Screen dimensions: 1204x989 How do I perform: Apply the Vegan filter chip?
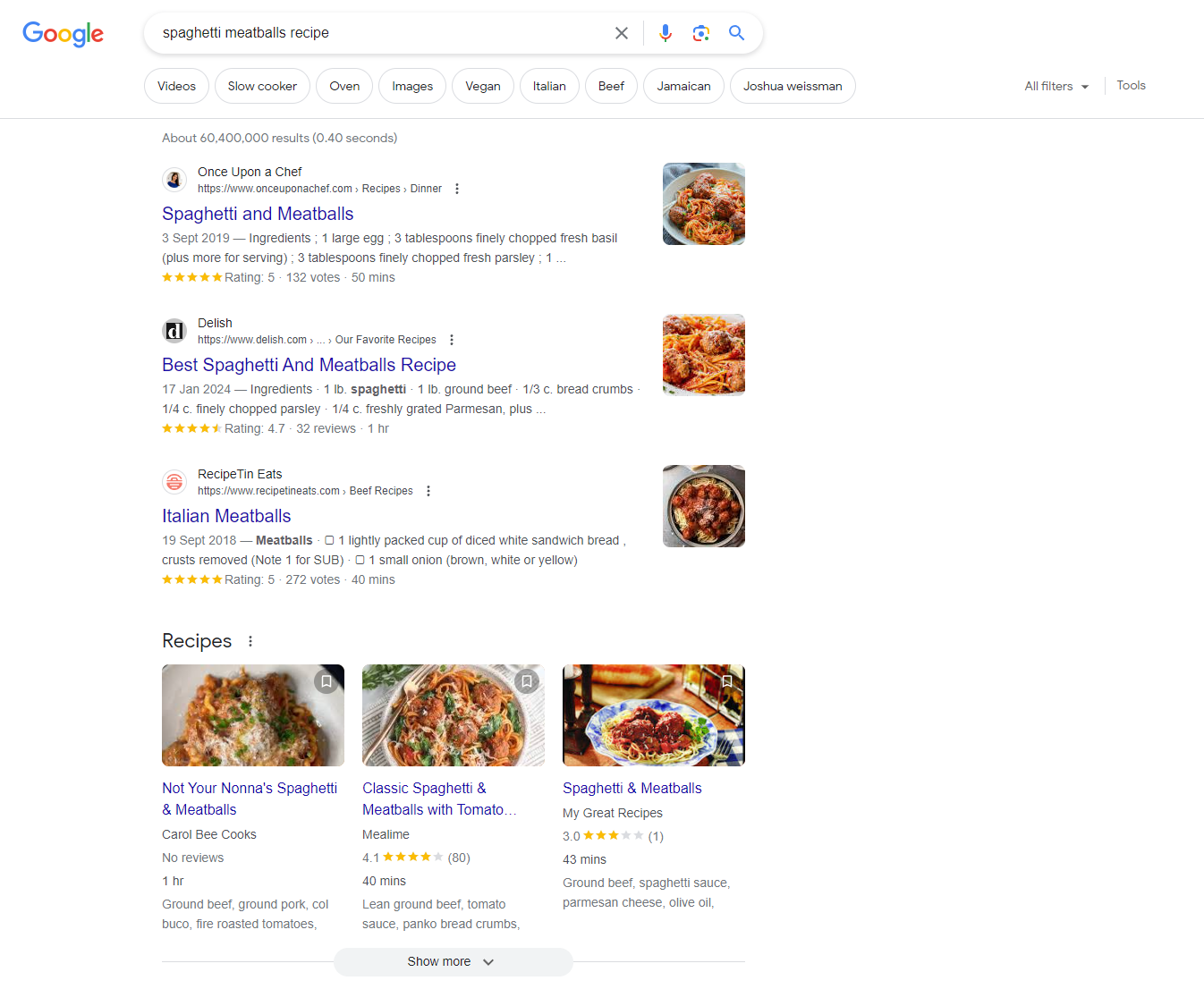[483, 86]
